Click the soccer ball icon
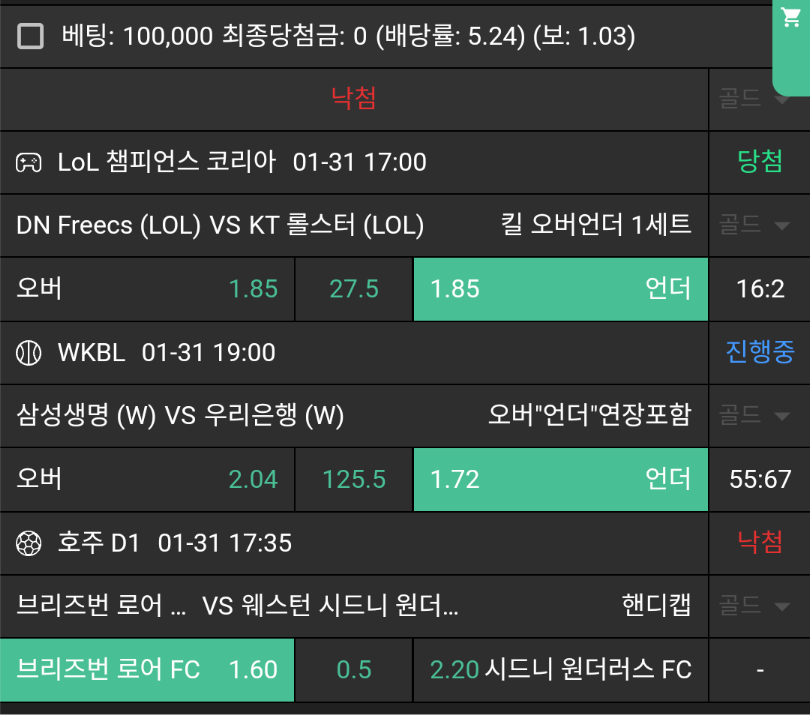The image size is (810, 715). pyautogui.click(x=28, y=543)
